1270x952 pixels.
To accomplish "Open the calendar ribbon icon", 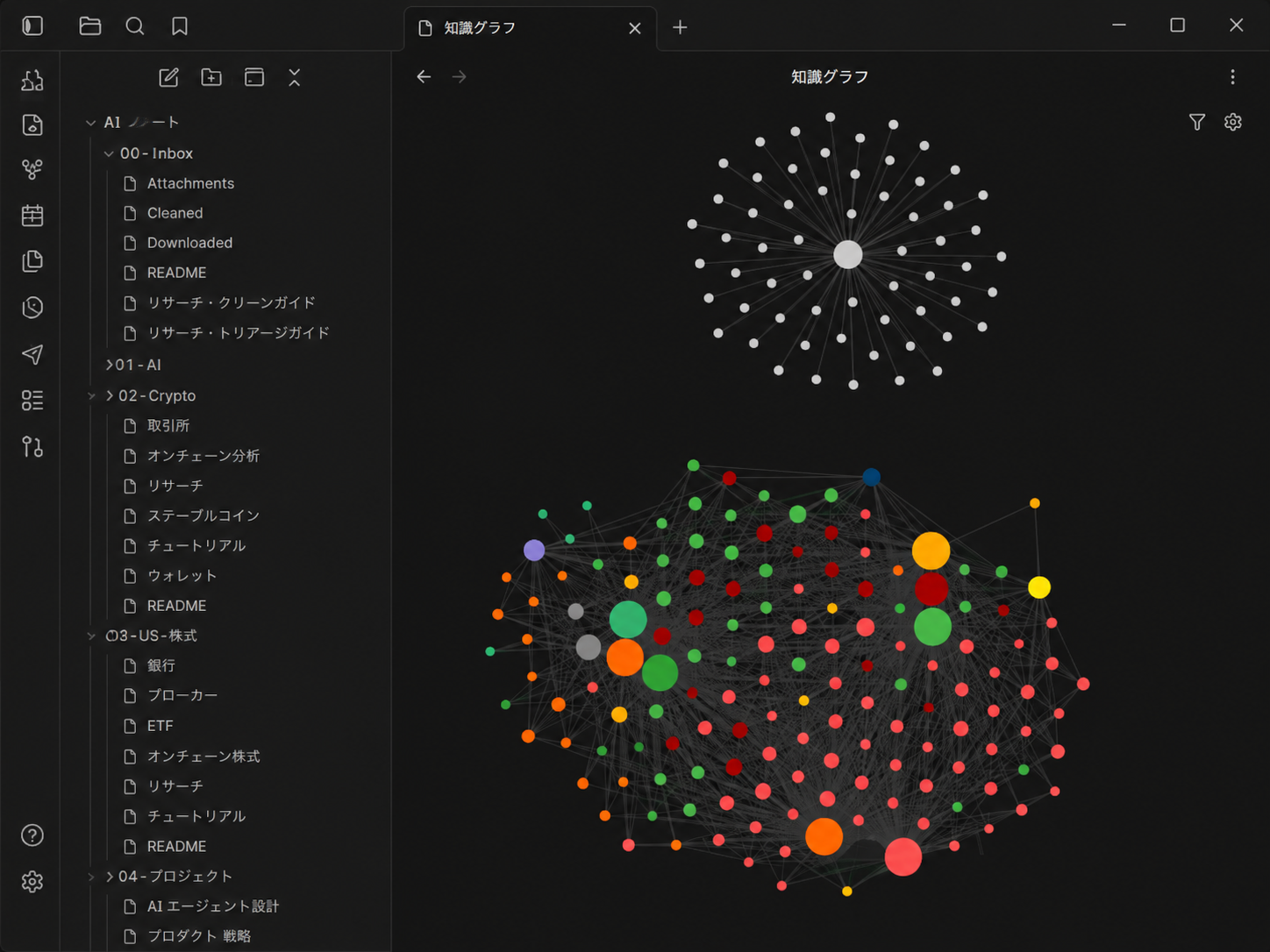I will click(32, 216).
